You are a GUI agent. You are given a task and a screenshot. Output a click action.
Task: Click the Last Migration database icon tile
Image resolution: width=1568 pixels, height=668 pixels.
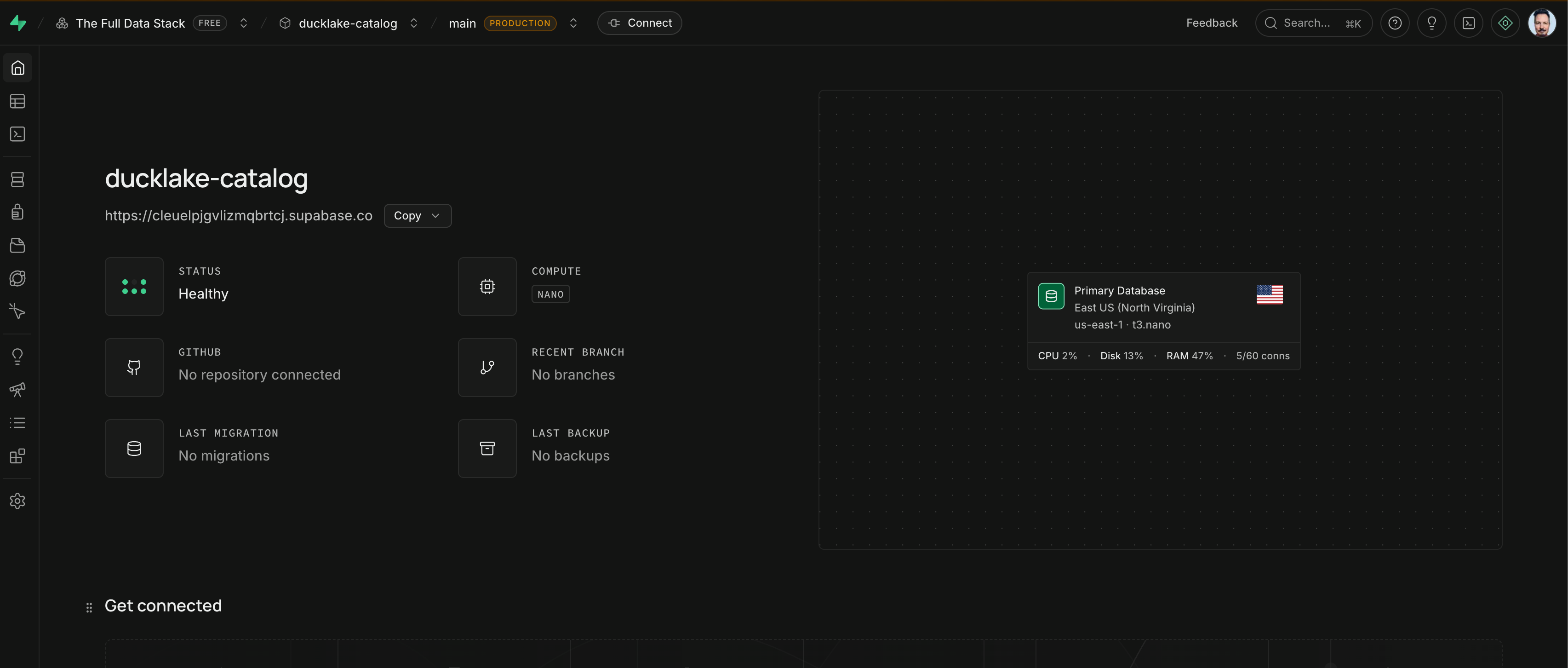pyautogui.click(x=134, y=448)
